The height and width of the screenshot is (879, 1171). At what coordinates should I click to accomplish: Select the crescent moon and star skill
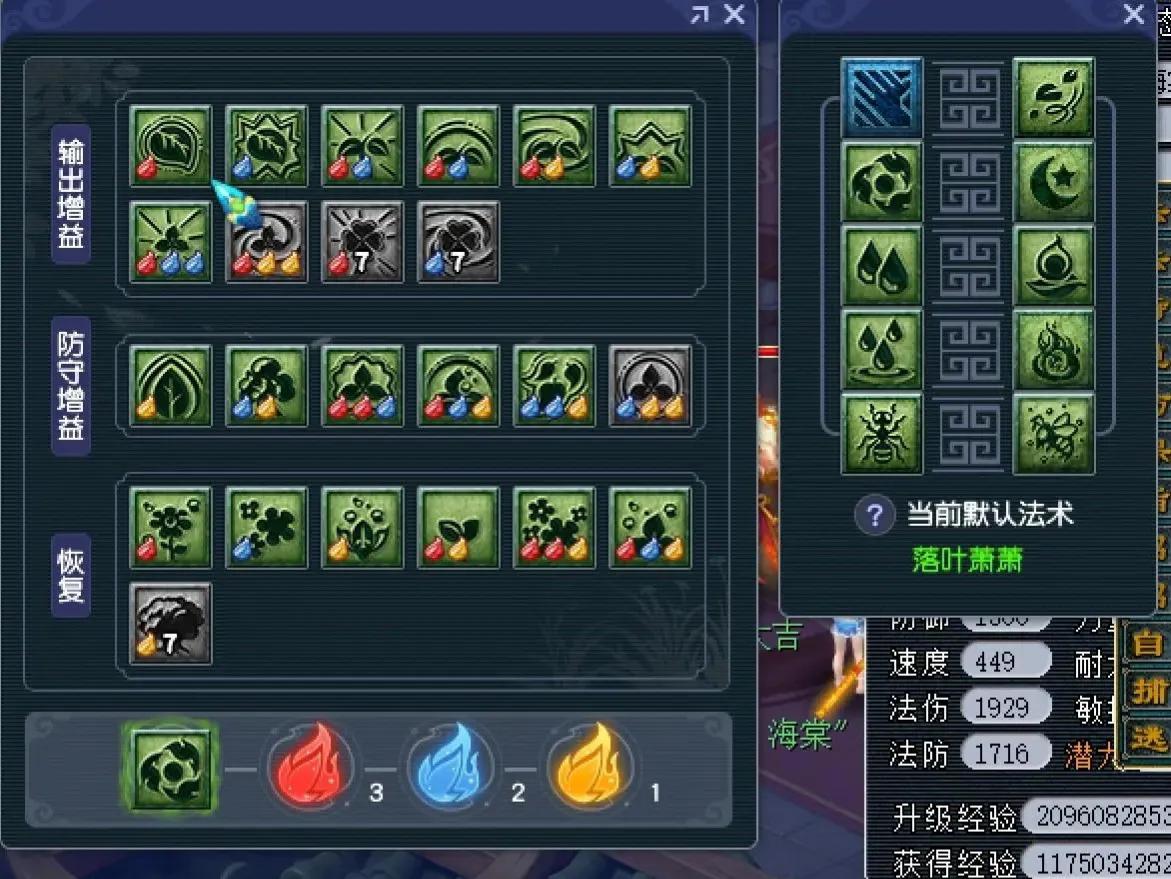1054,182
